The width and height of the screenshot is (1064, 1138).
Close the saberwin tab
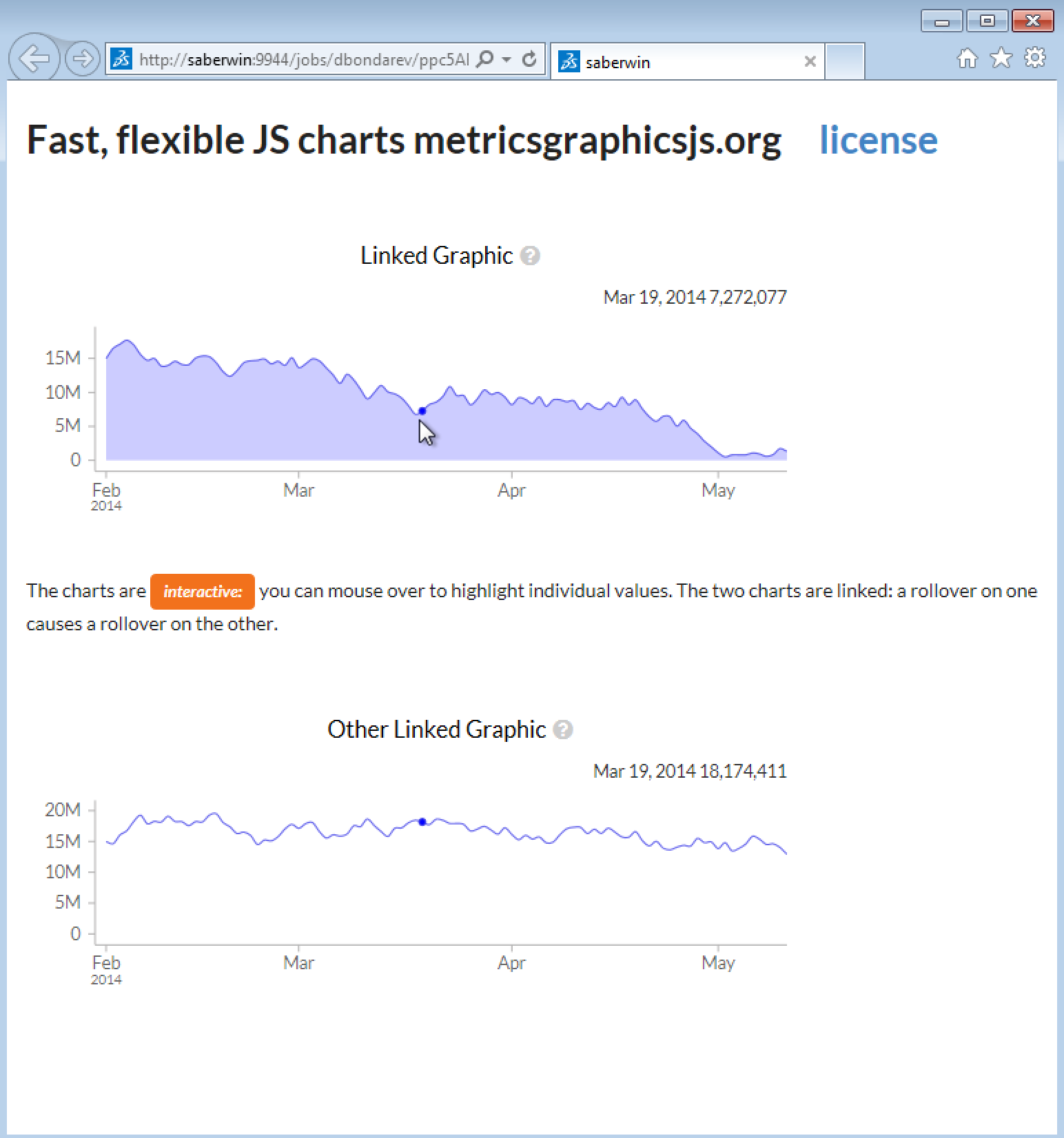pos(810,61)
